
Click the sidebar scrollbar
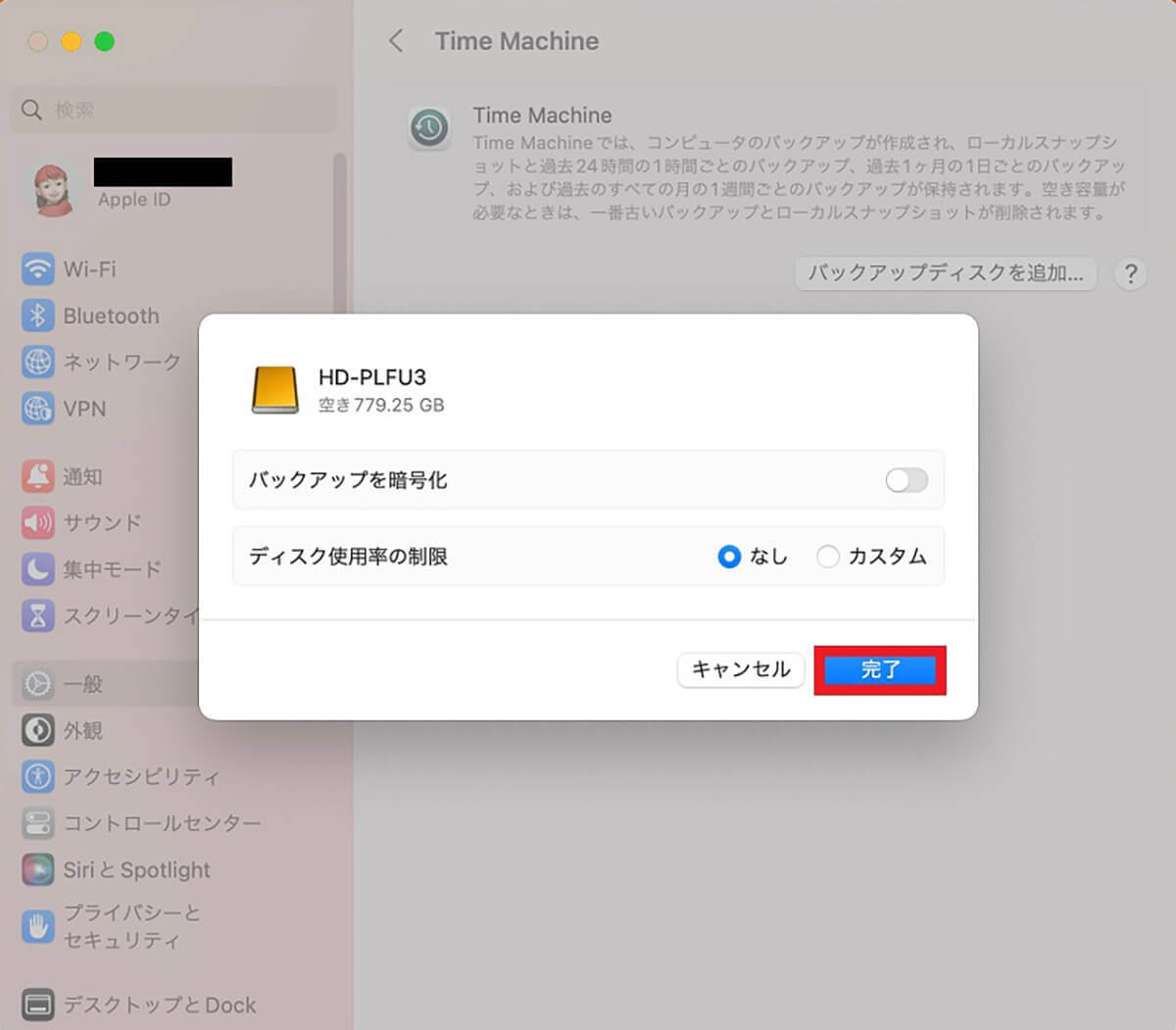[339, 235]
